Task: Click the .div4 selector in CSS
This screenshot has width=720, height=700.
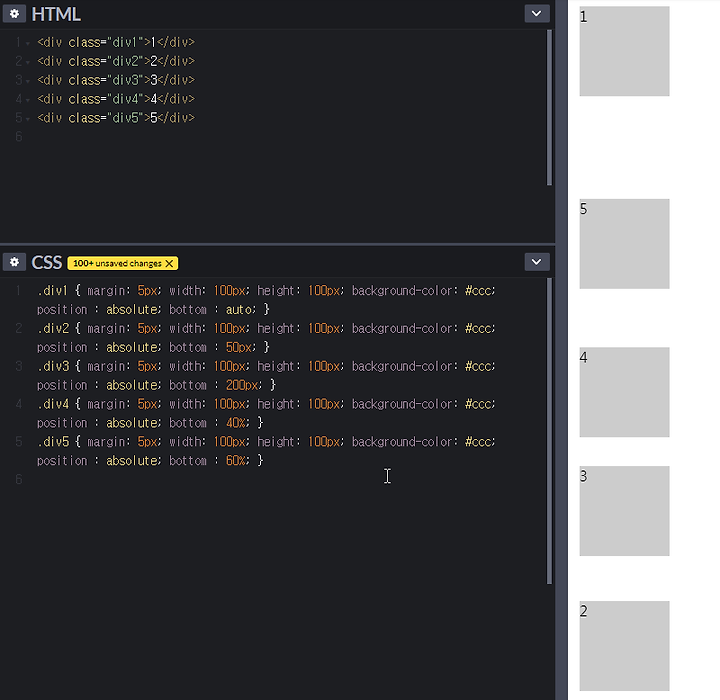Action: pos(53,404)
